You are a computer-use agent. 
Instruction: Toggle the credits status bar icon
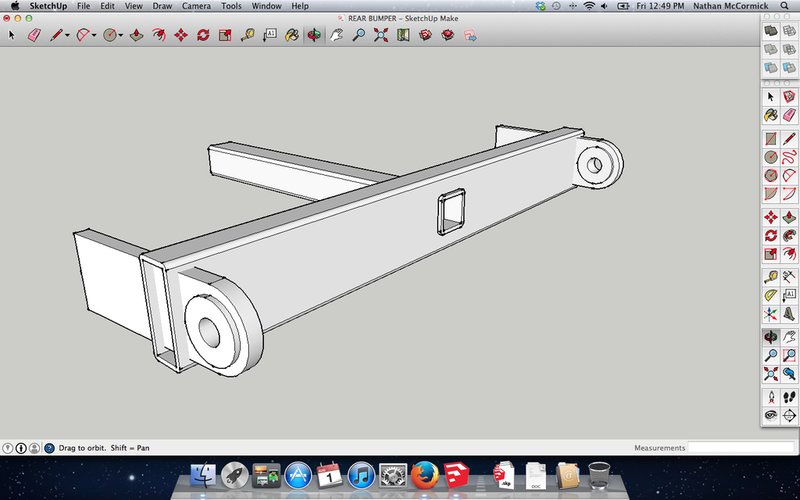click(21, 448)
